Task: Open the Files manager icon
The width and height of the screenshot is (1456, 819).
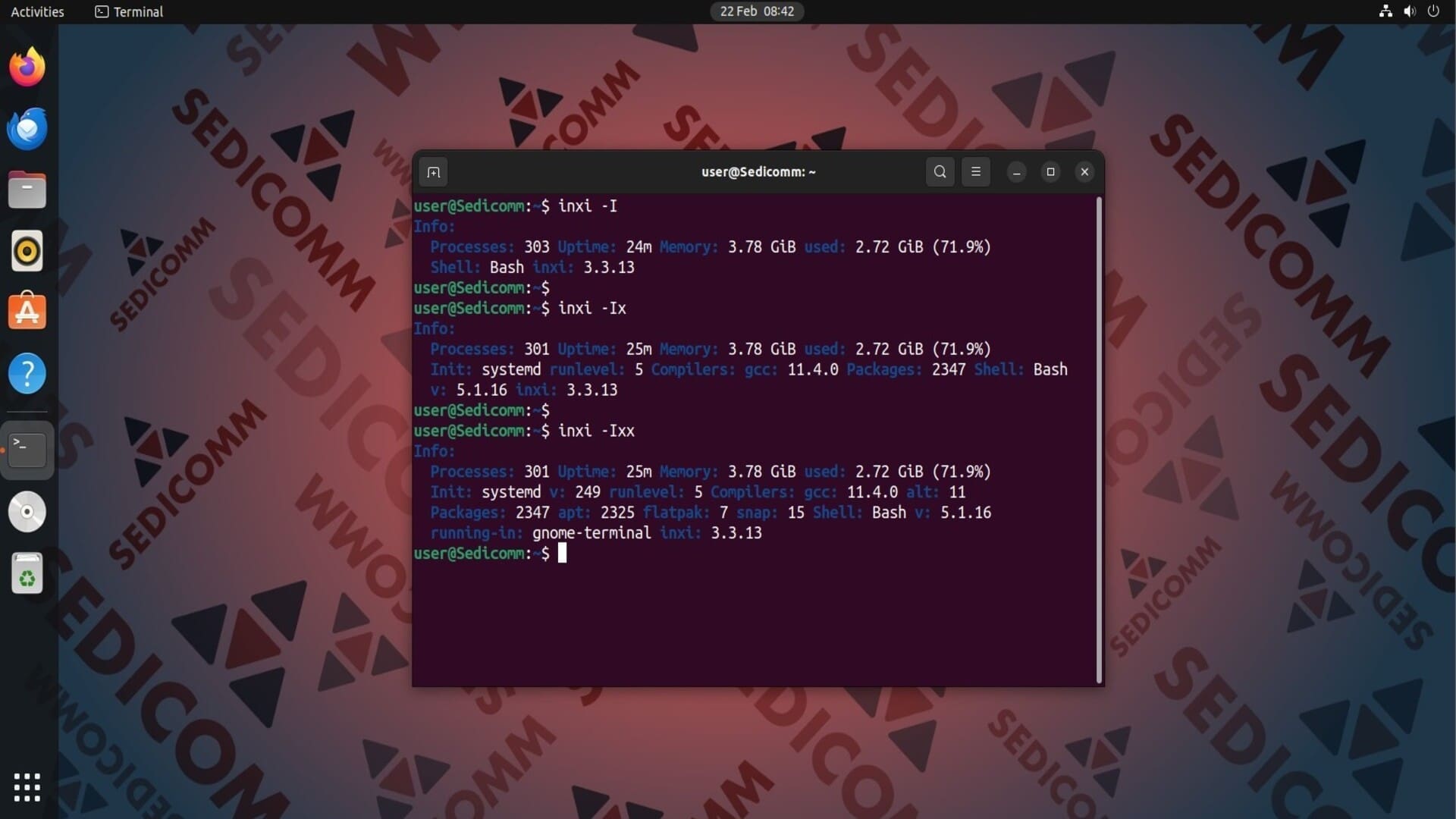Action: 27,190
